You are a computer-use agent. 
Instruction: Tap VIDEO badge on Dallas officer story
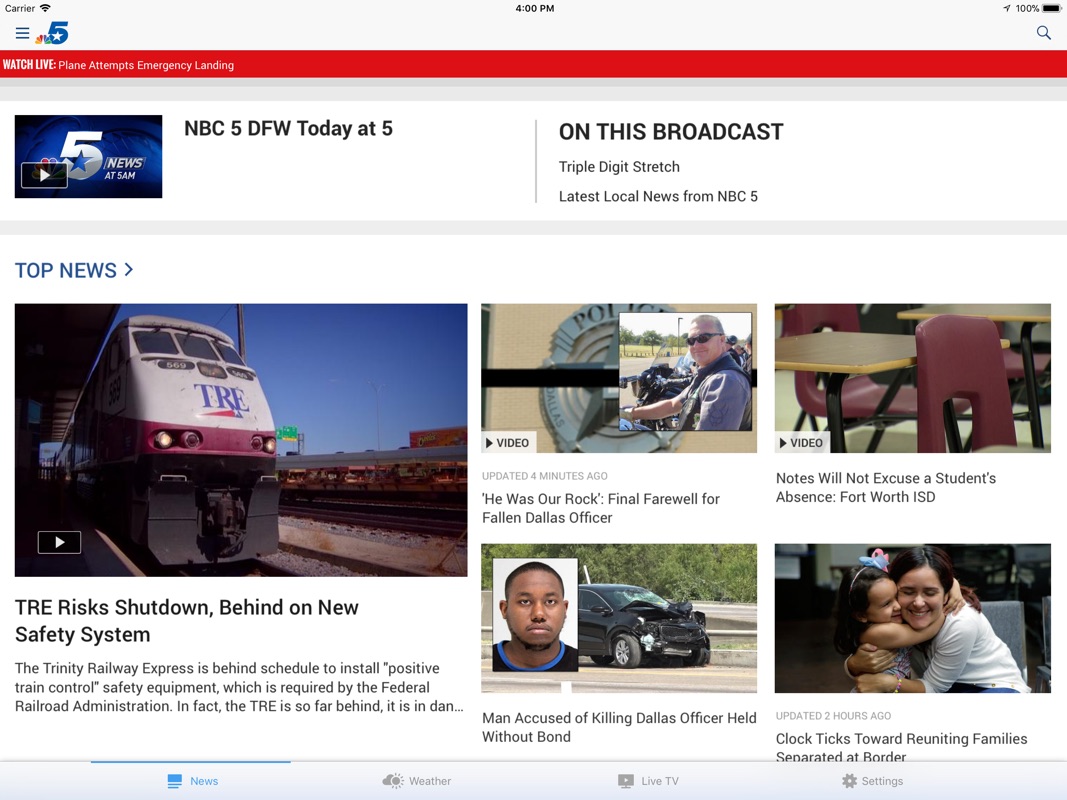coord(508,443)
